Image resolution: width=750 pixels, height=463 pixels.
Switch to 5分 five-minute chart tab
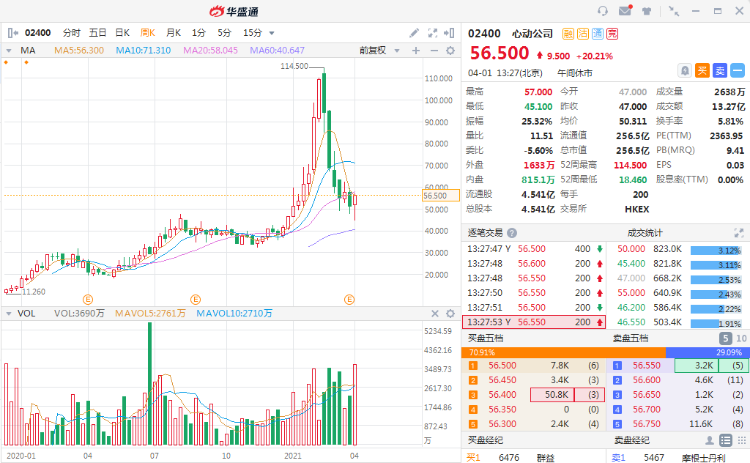pyautogui.click(x=224, y=33)
